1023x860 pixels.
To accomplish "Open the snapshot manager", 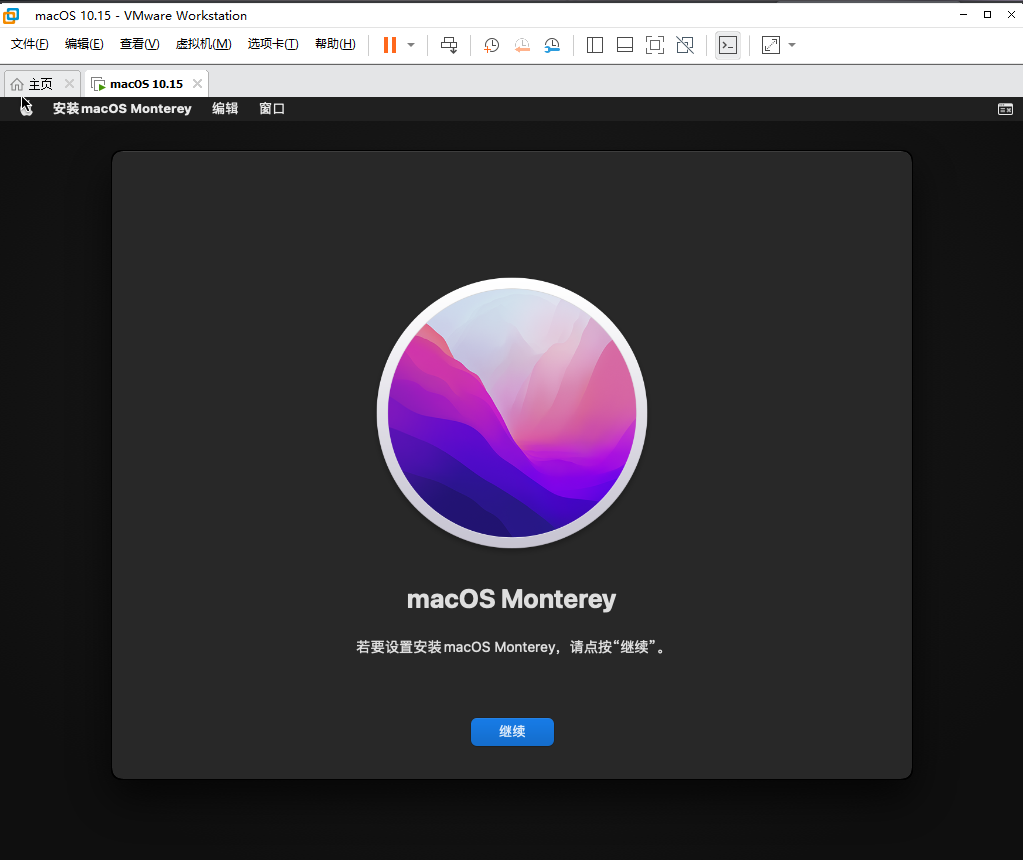I will [552, 45].
